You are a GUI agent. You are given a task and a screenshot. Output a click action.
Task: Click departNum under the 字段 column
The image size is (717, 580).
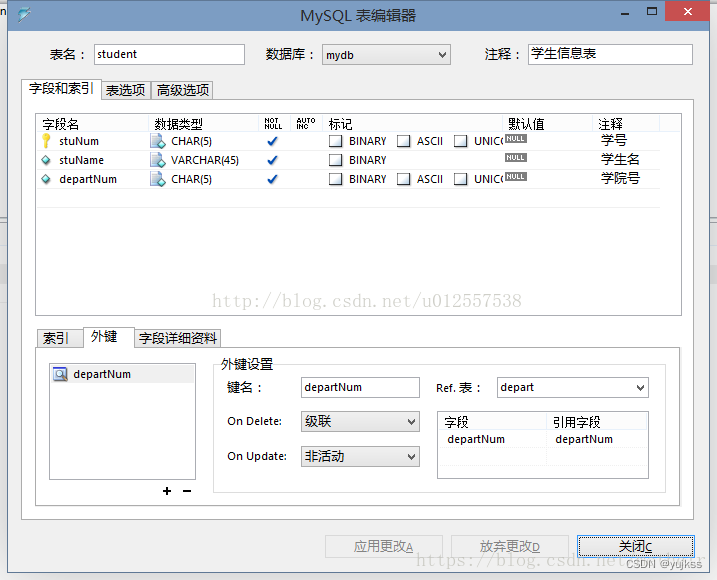[476, 439]
